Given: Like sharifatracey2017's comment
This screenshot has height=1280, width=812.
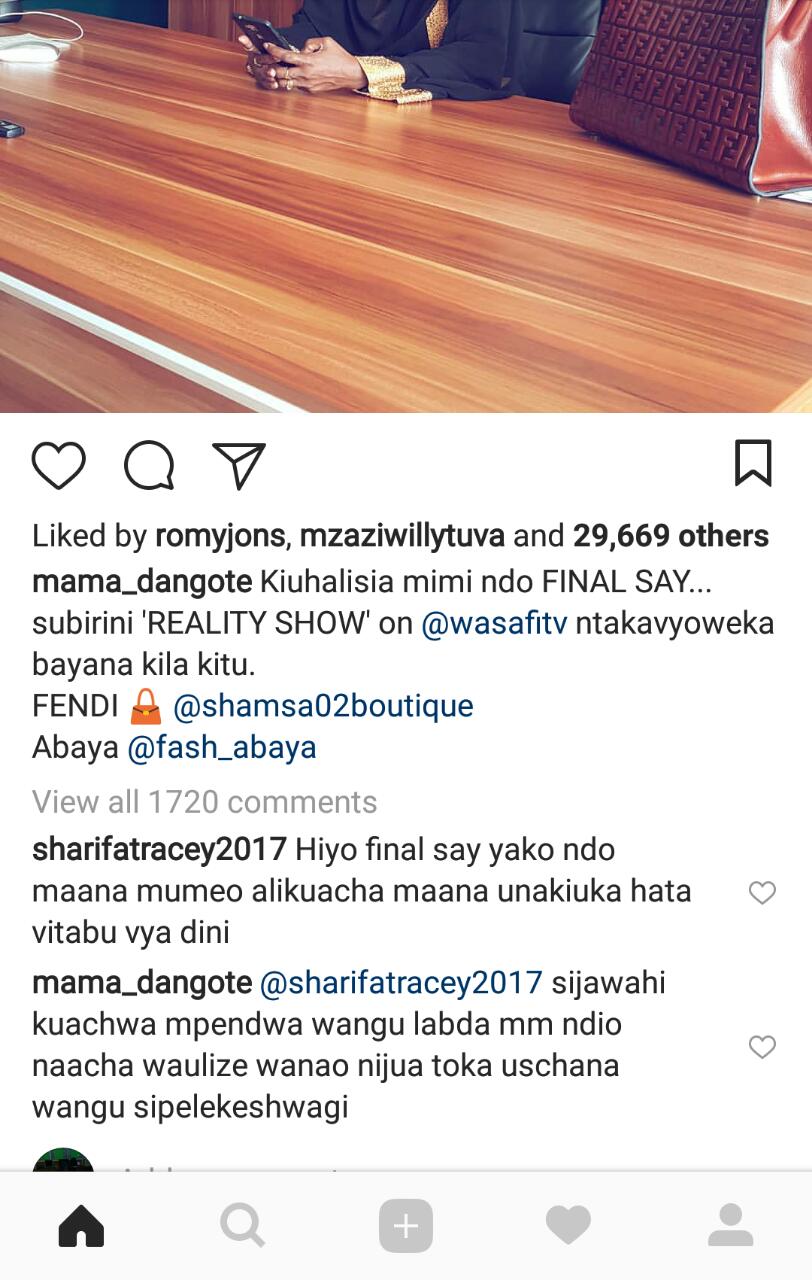Looking at the screenshot, I should [x=762, y=893].
